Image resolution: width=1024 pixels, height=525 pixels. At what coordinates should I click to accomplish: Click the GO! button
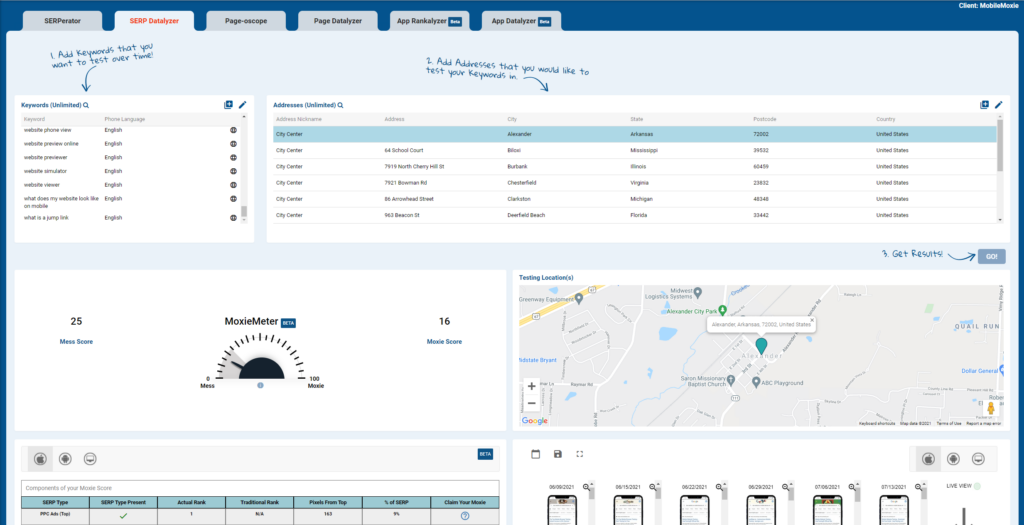(991, 257)
